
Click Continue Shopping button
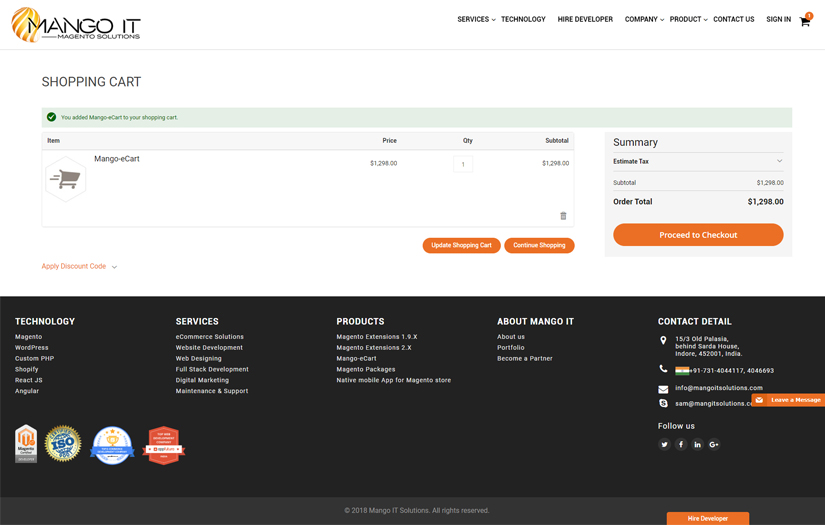tap(539, 245)
